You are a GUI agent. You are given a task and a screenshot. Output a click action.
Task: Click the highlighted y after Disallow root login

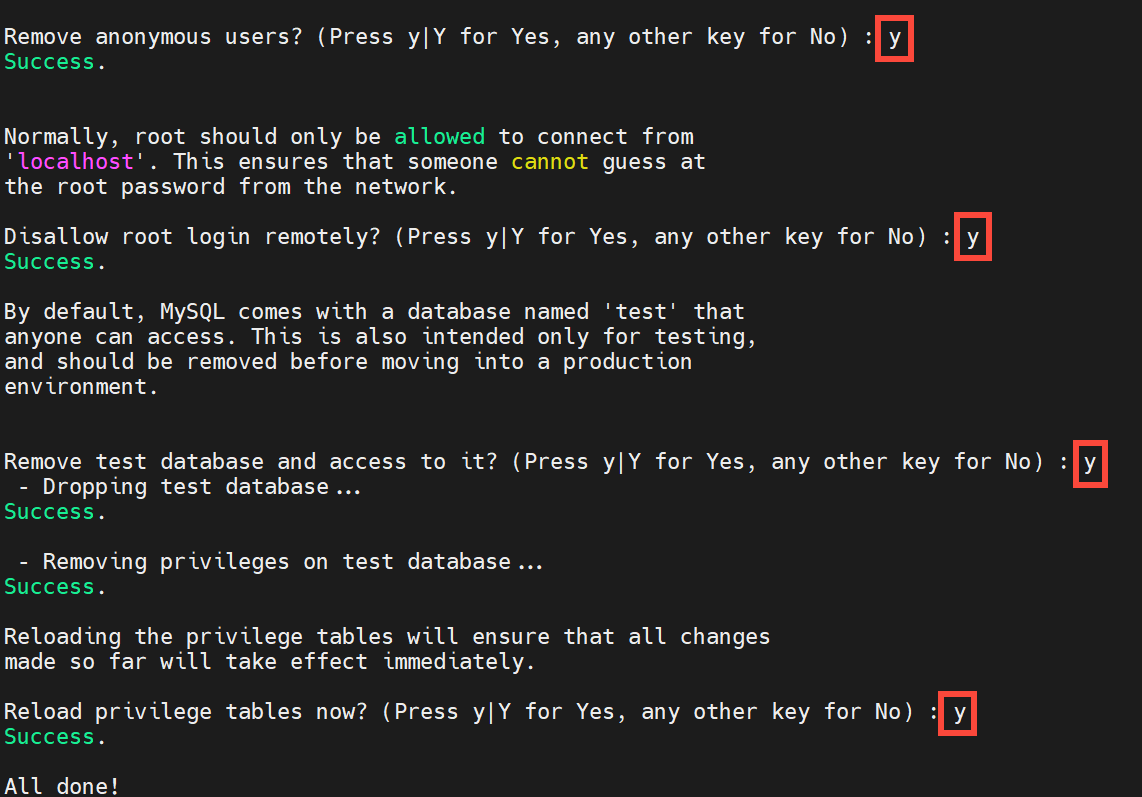tap(972, 238)
